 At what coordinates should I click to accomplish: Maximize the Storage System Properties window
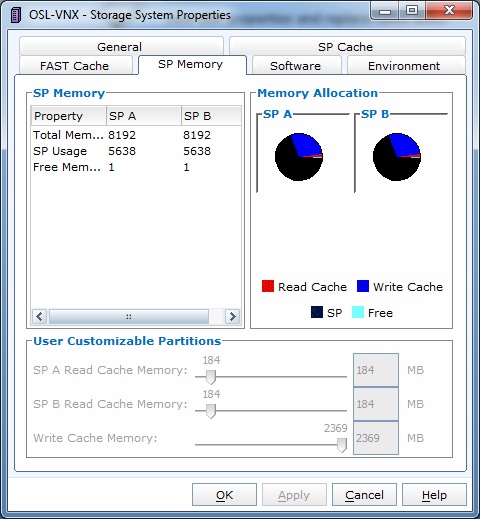pyautogui.click(x=412, y=11)
